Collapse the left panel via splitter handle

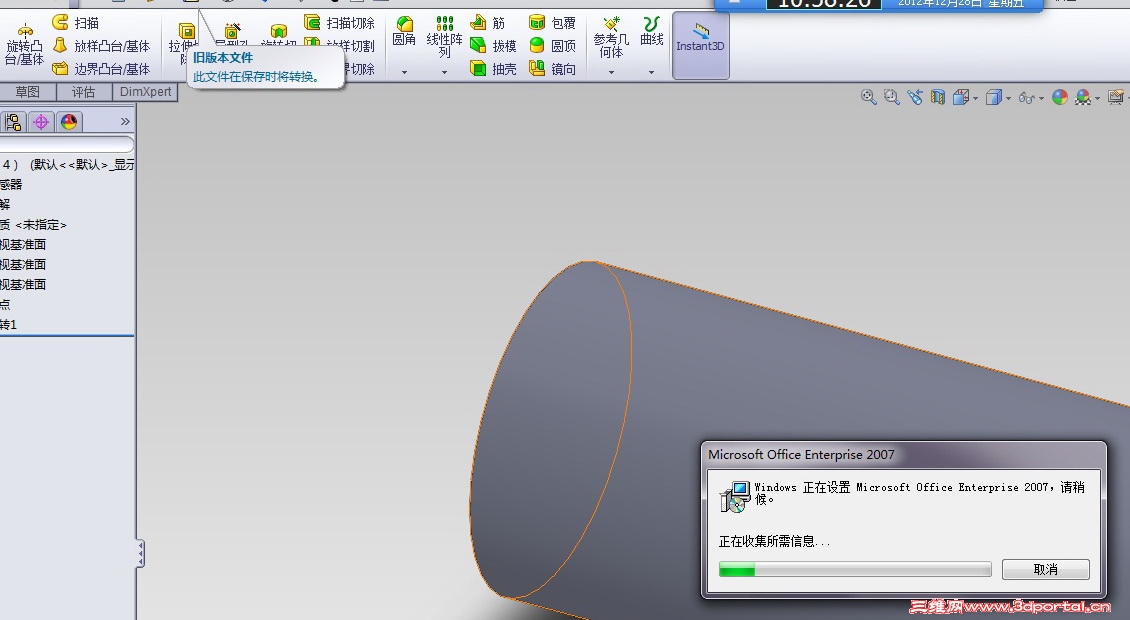point(141,554)
